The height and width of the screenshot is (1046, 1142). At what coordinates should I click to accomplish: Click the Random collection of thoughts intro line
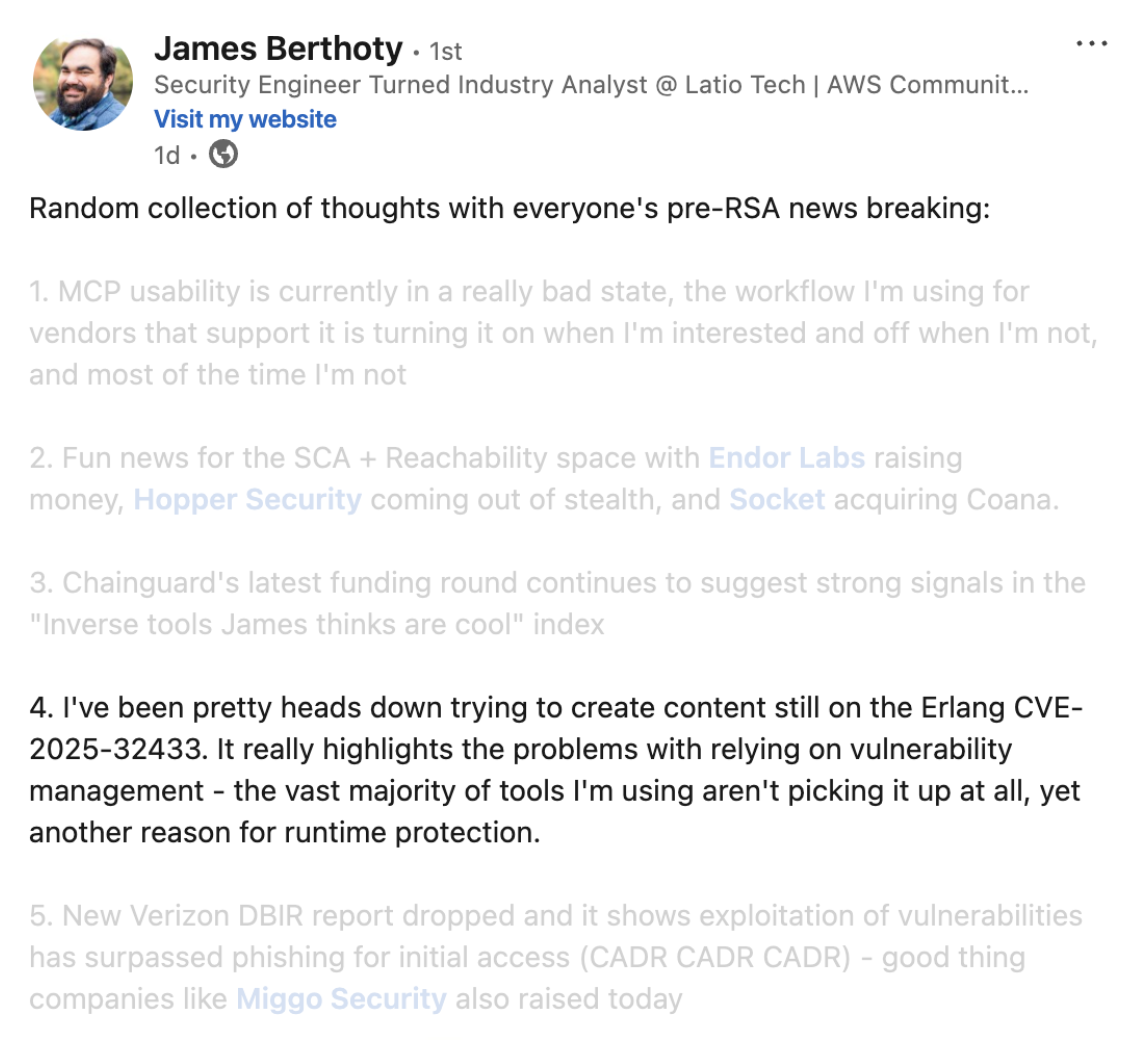510,208
